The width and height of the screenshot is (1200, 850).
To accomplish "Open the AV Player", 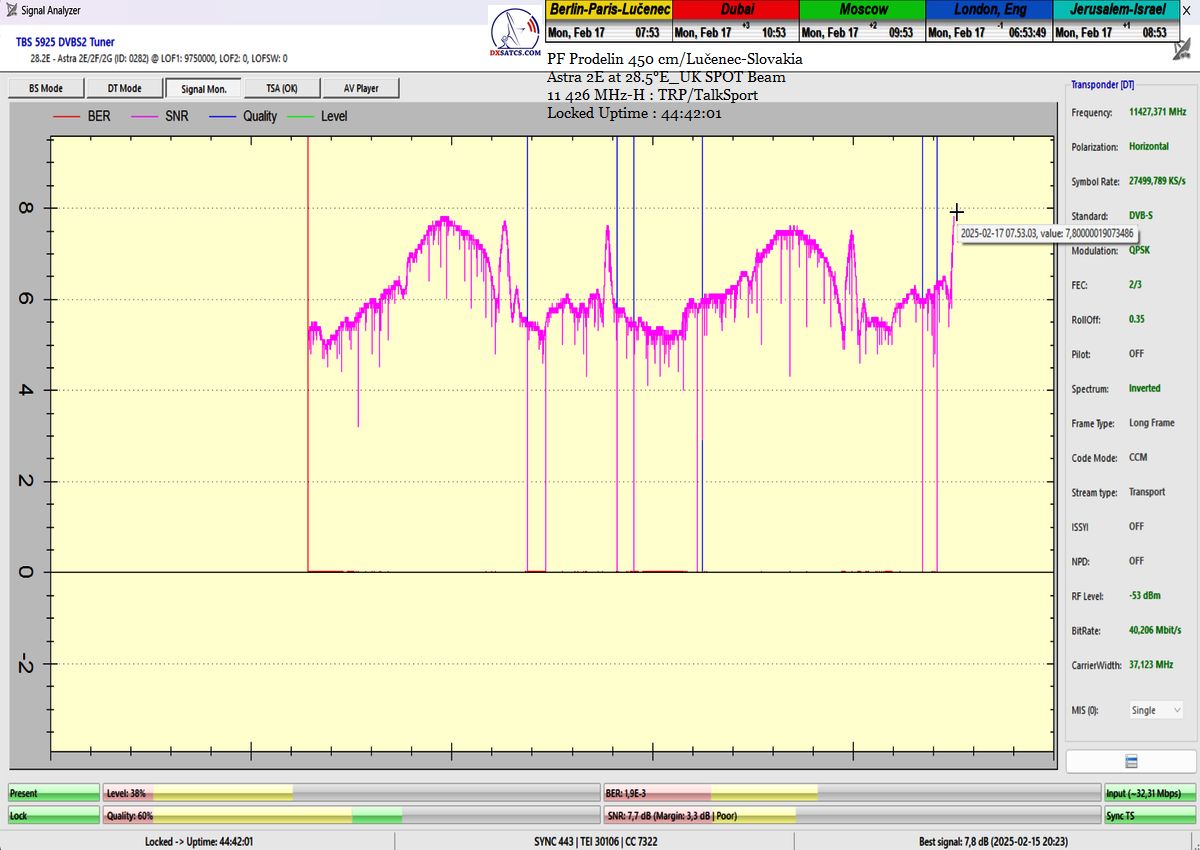I will pyautogui.click(x=360, y=88).
